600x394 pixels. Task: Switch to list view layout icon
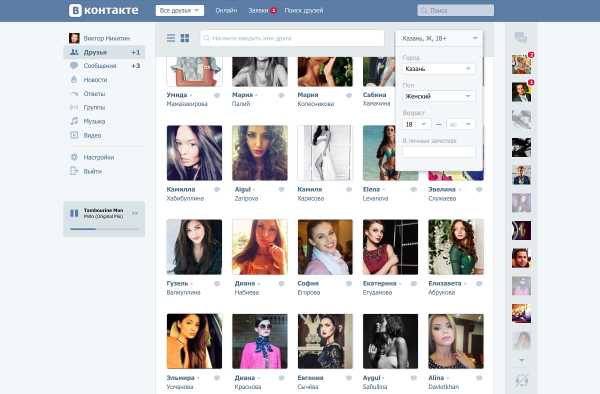[171, 38]
